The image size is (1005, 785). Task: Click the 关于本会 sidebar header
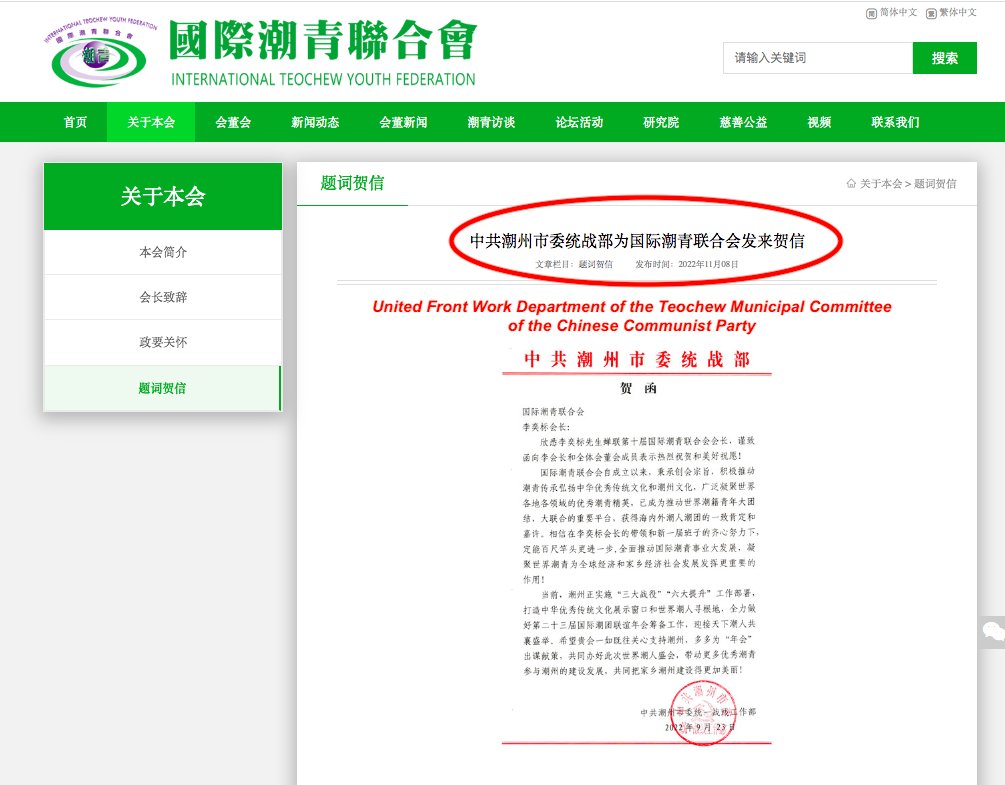click(163, 196)
